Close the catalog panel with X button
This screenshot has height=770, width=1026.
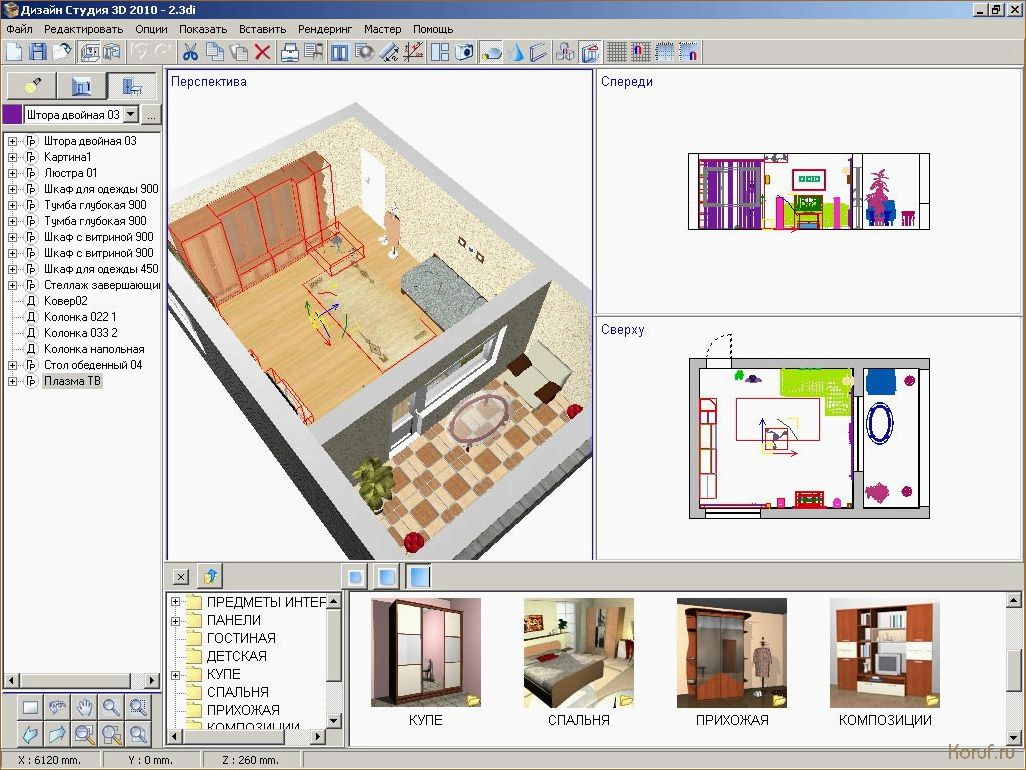(x=181, y=576)
